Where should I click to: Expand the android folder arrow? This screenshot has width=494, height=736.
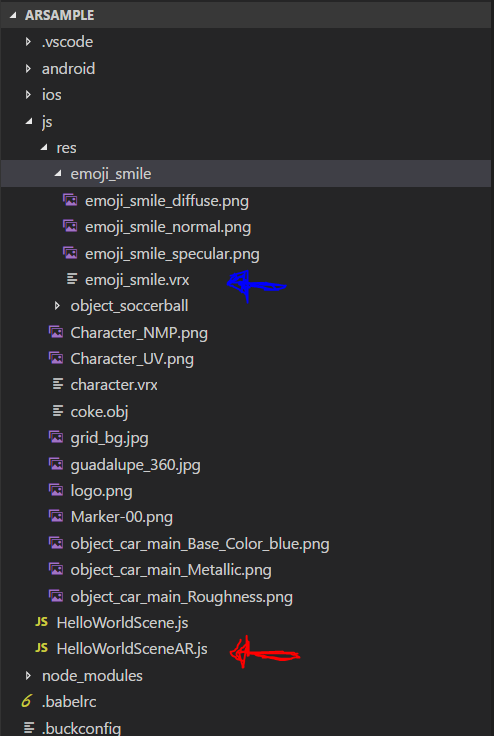tap(28, 69)
